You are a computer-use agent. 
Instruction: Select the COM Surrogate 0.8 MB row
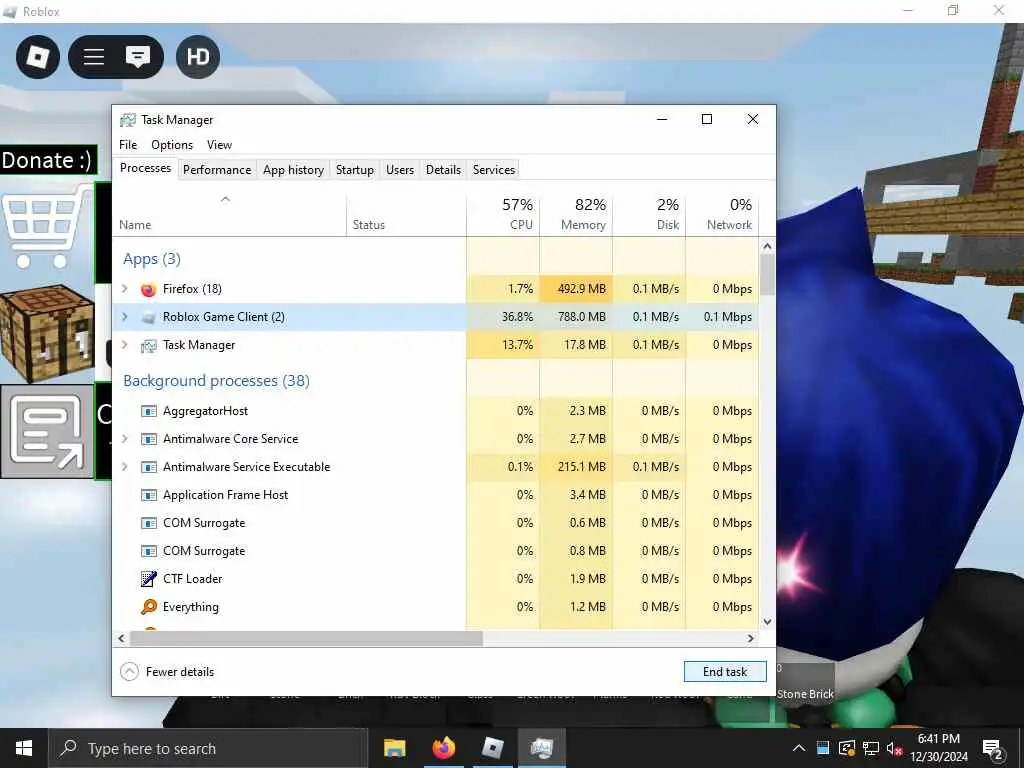(436, 551)
